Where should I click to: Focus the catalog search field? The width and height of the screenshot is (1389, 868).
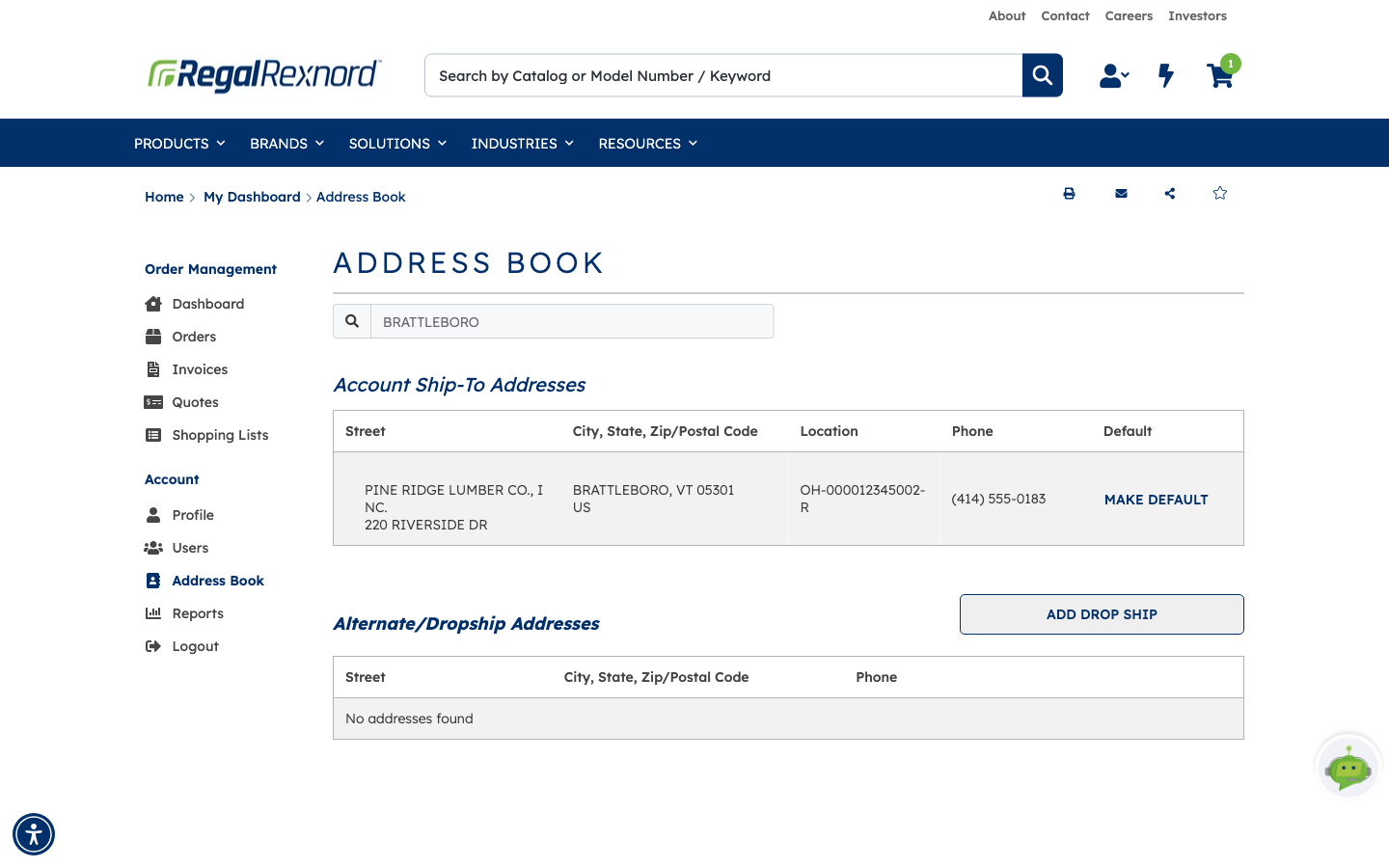click(723, 75)
